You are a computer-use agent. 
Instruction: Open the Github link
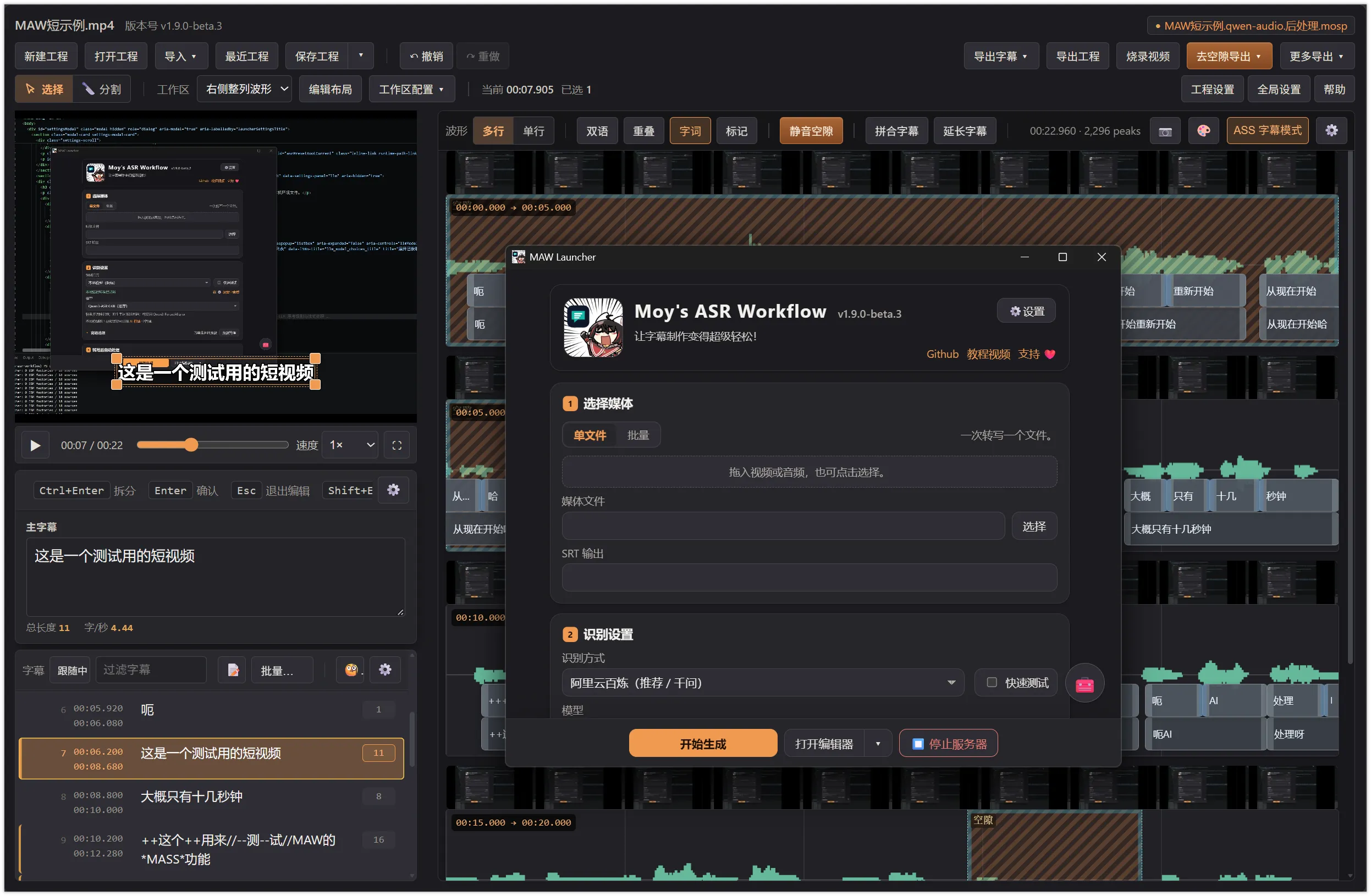(x=943, y=355)
